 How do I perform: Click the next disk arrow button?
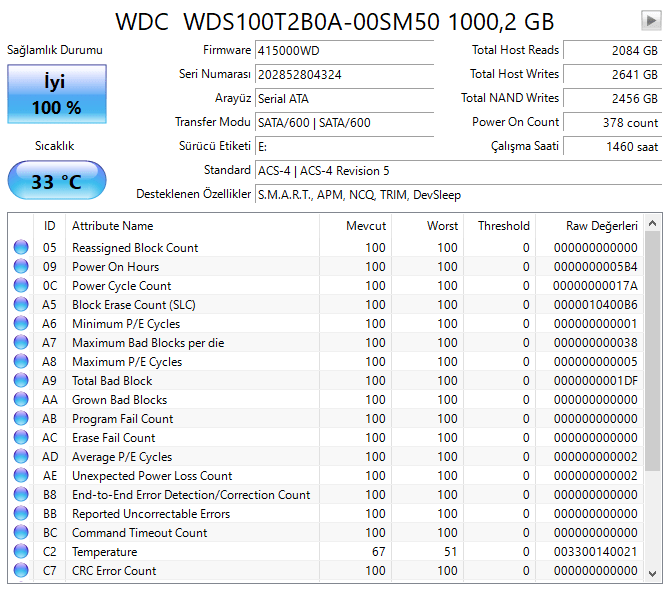tap(651, 20)
